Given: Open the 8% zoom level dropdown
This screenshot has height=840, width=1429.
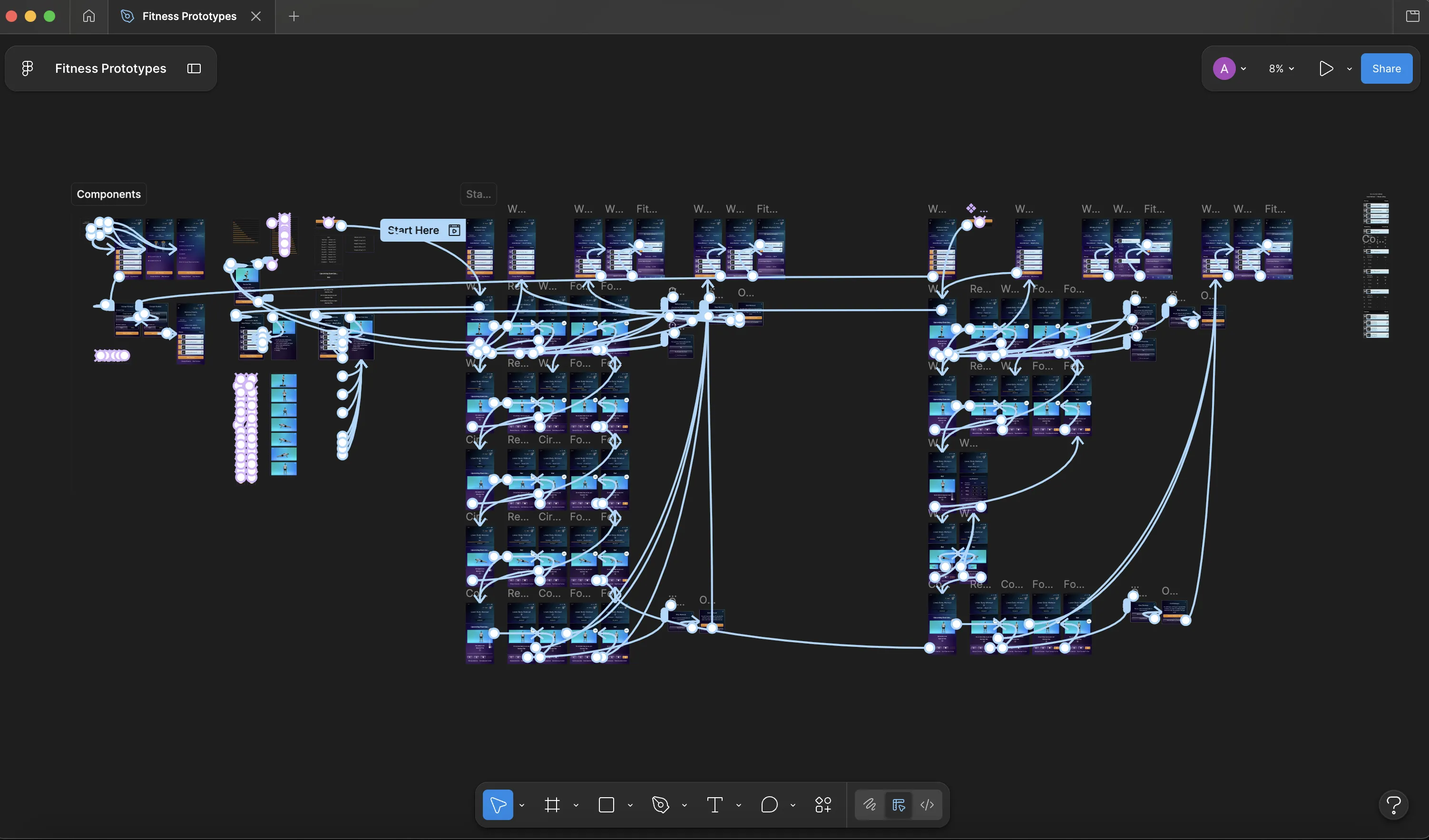Looking at the screenshot, I should click(1281, 68).
